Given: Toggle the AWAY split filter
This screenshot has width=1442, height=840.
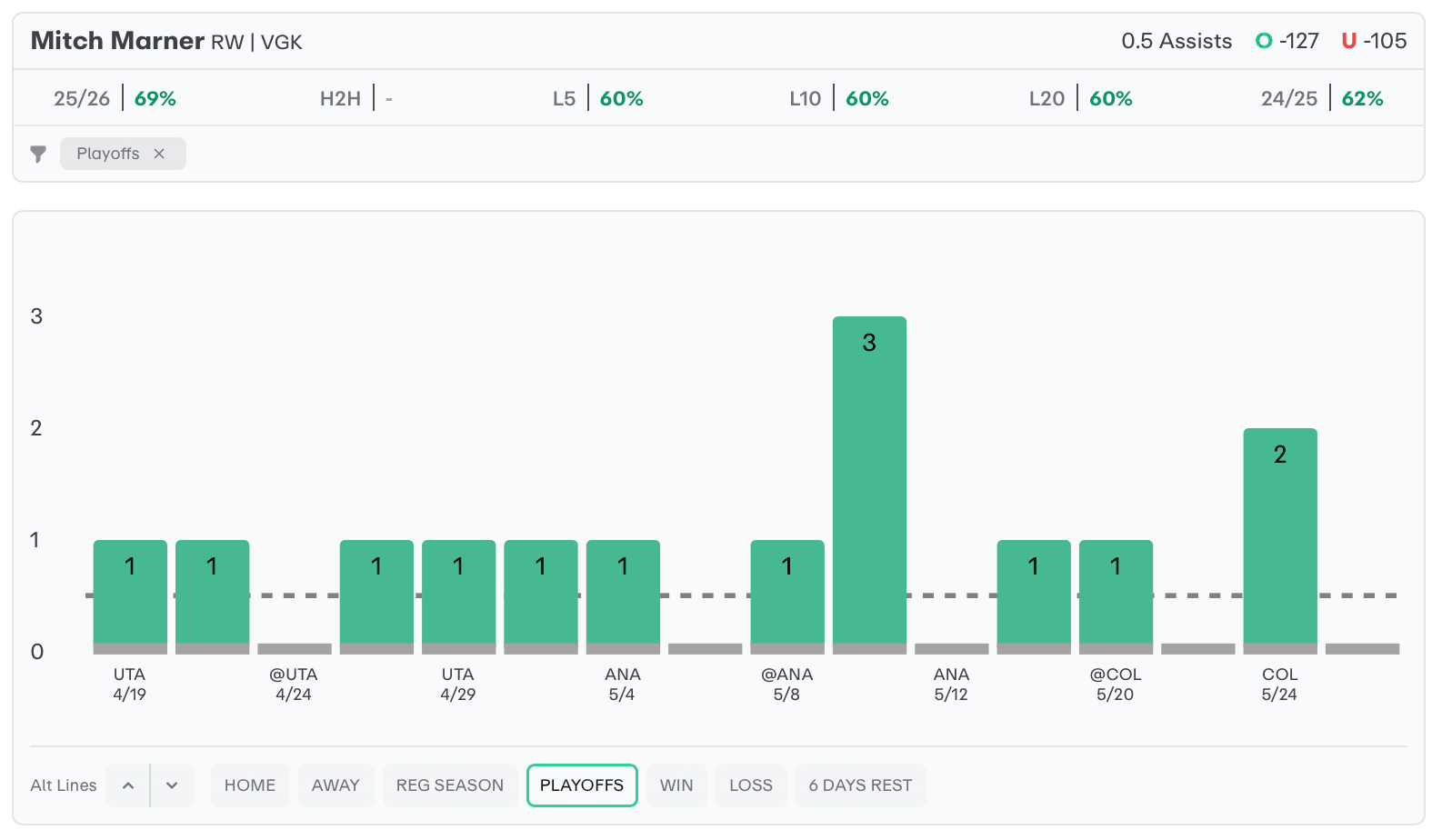Looking at the screenshot, I should pos(335,785).
